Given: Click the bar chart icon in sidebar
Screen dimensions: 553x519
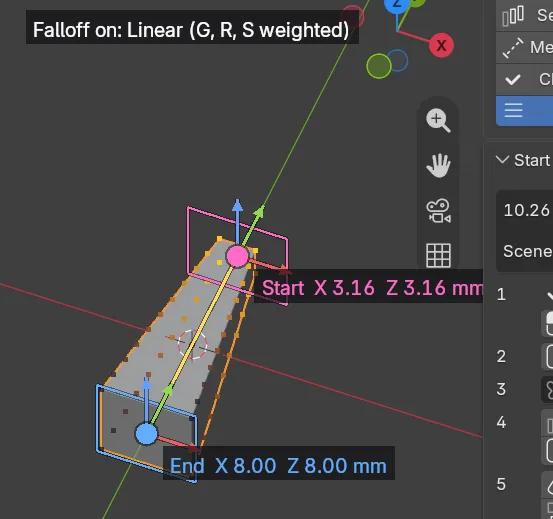Looking at the screenshot, I should point(513,17).
